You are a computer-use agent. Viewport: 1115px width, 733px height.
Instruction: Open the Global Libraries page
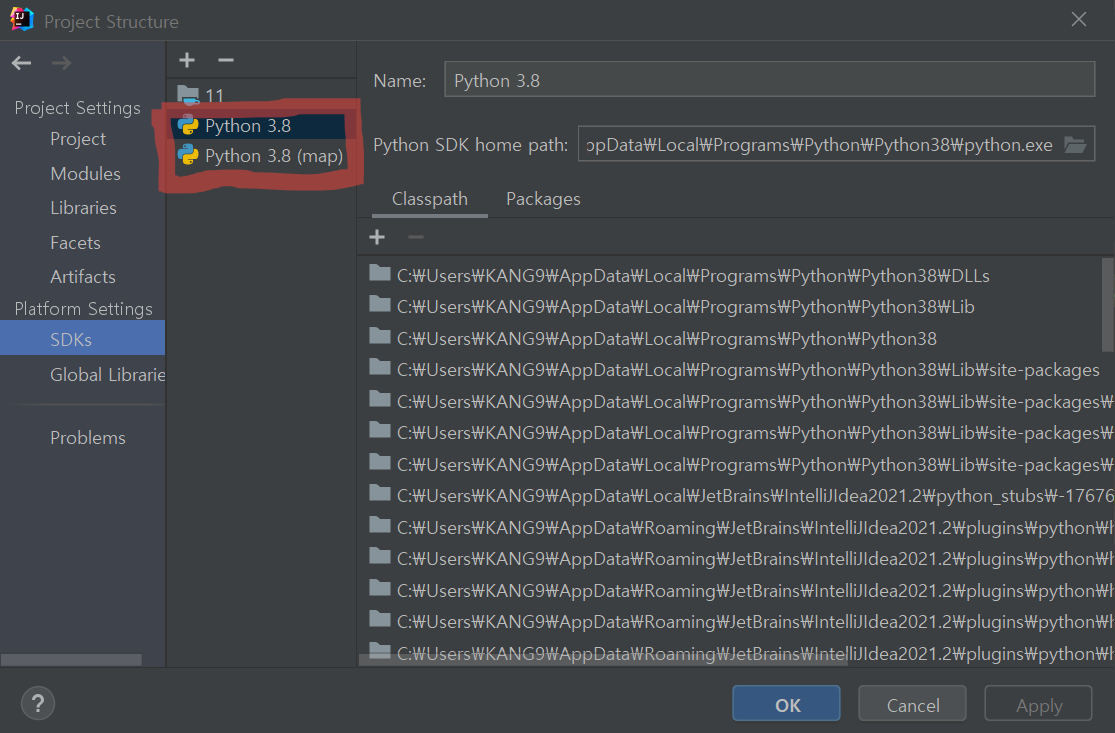pyautogui.click(x=107, y=375)
